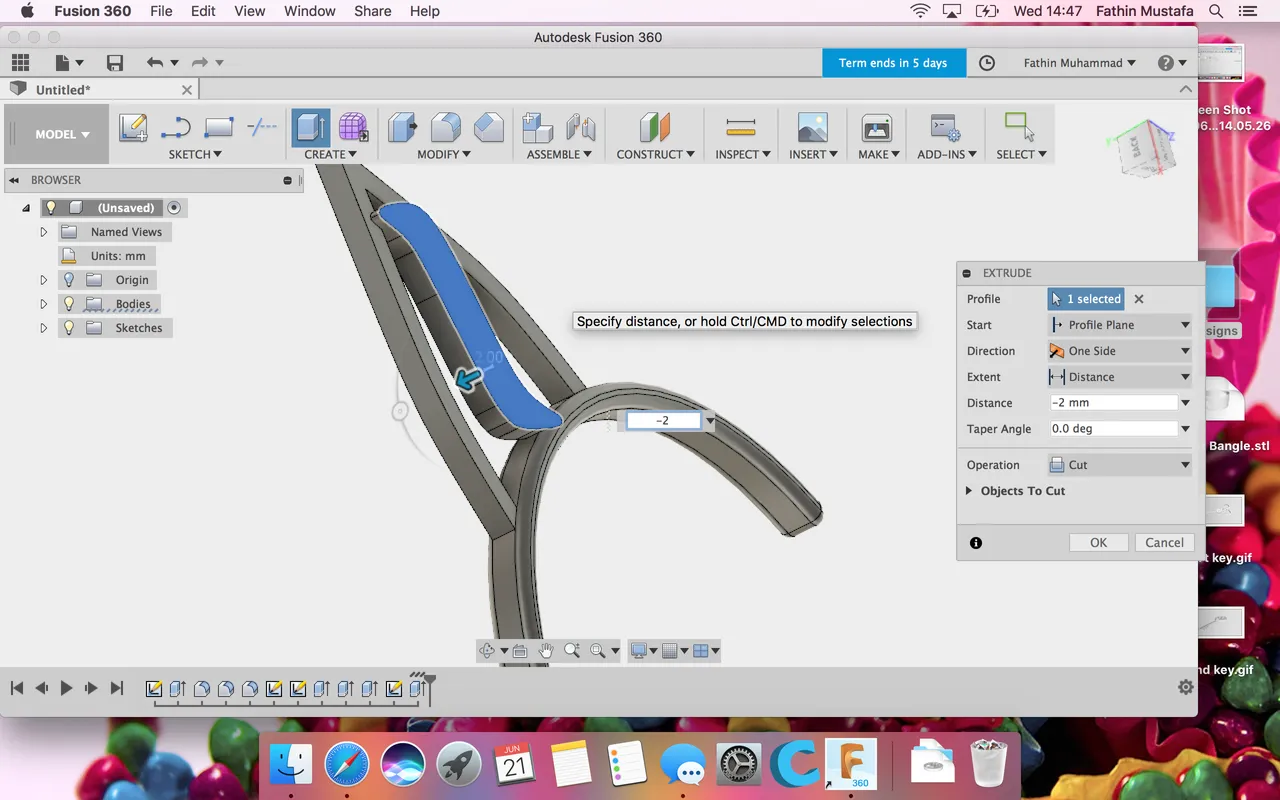This screenshot has width=1280, height=800.
Task: Click the Select tool icon
Action: pyautogui.click(x=1019, y=128)
